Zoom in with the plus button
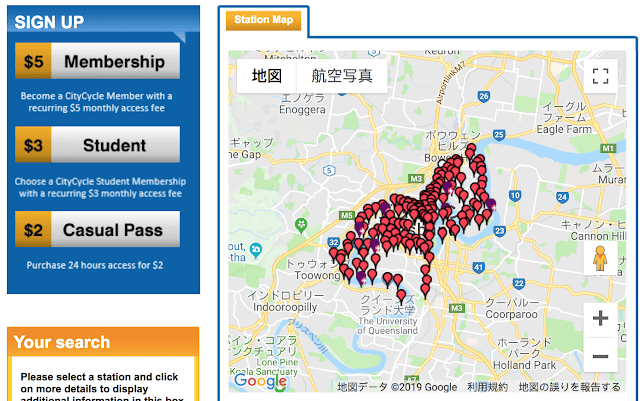The image size is (640, 401). click(x=600, y=318)
